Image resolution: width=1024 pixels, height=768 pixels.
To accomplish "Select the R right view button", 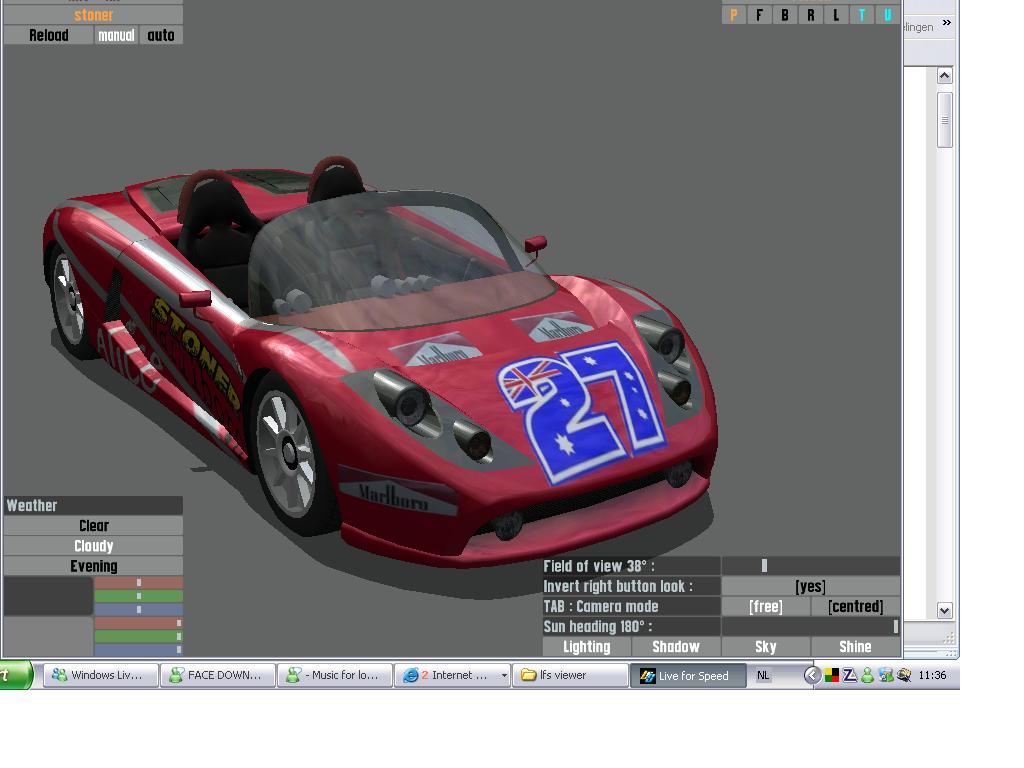I will tap(810, 14).
